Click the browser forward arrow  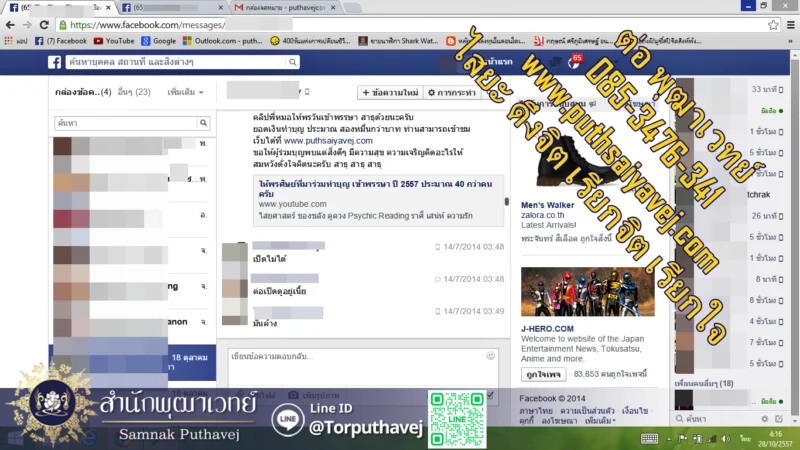27,24
